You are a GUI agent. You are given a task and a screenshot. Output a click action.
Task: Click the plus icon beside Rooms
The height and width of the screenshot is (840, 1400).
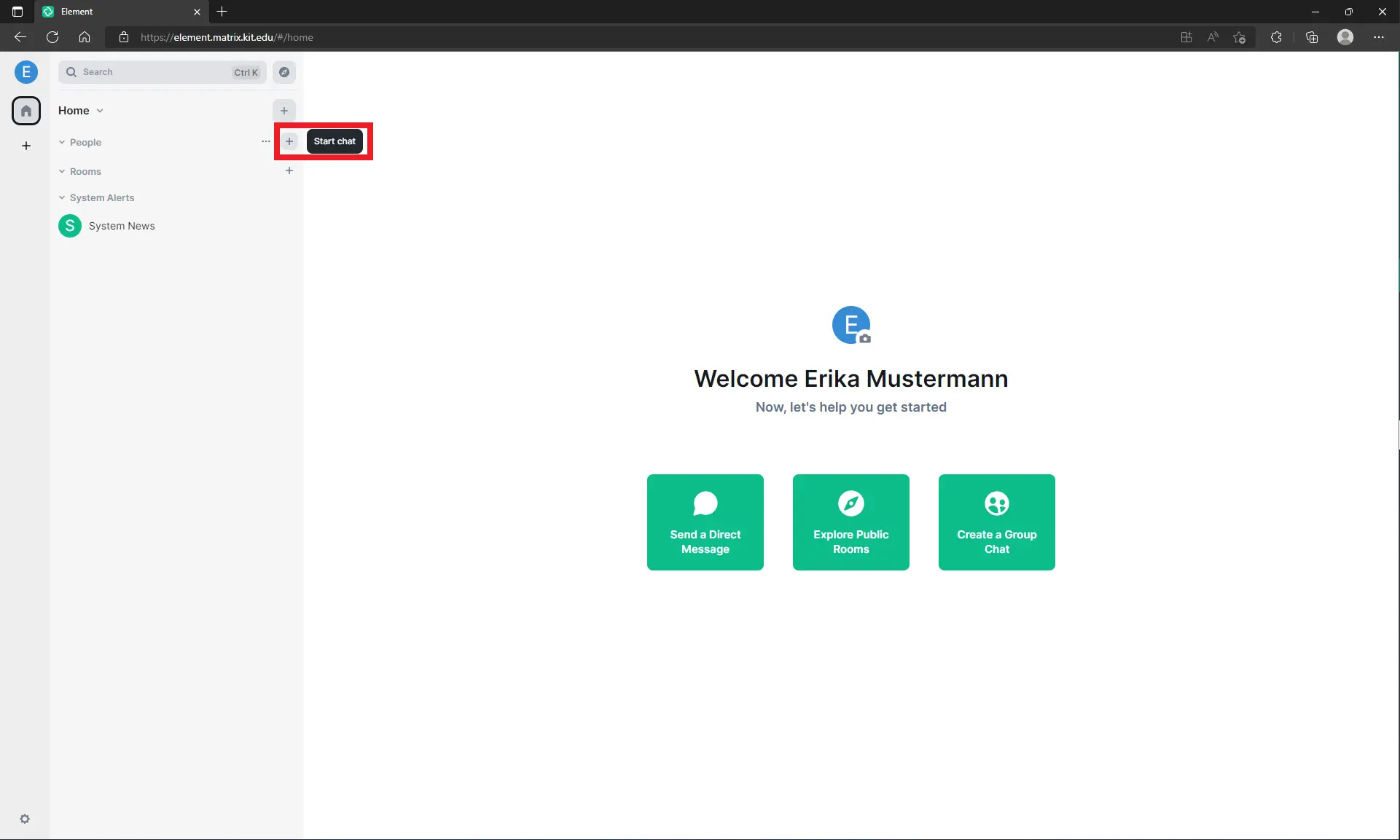pyautogui.click(x=289, y=170)
